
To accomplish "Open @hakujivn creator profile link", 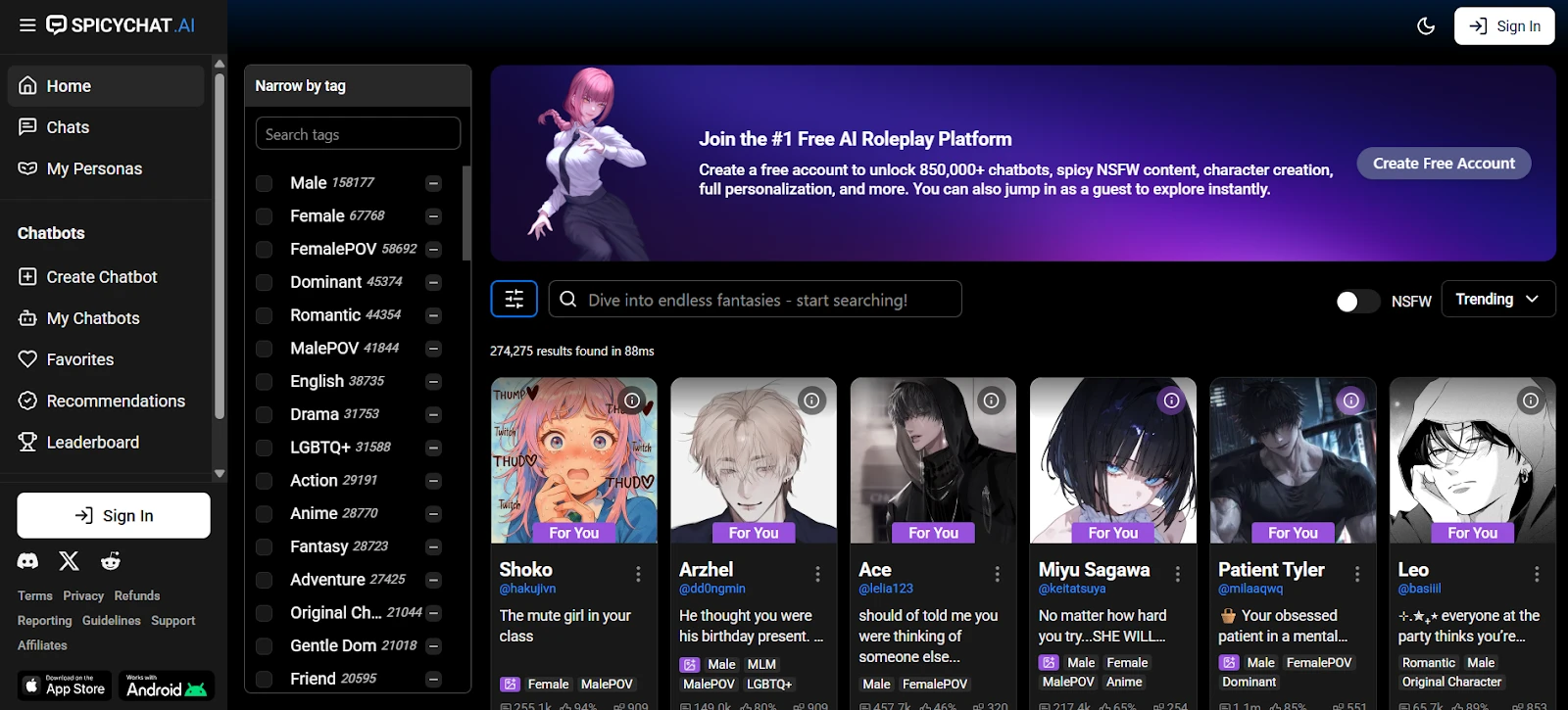I will pos(527,589).
